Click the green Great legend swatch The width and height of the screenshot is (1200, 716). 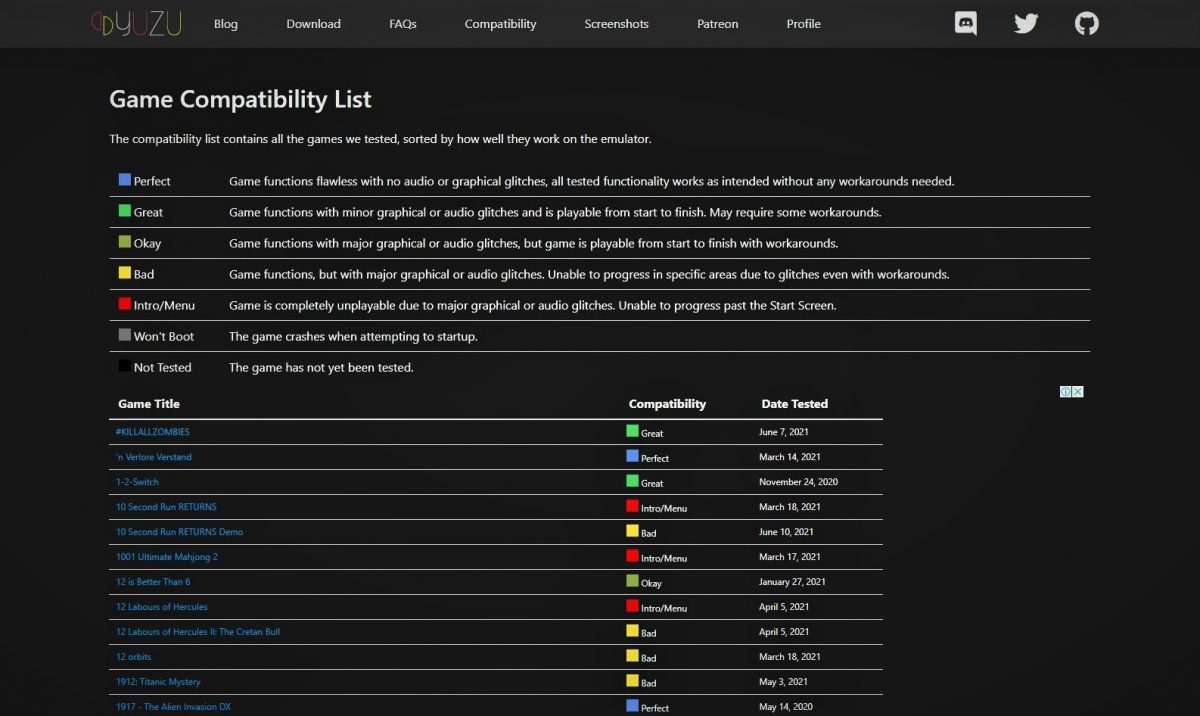(125, 211)
